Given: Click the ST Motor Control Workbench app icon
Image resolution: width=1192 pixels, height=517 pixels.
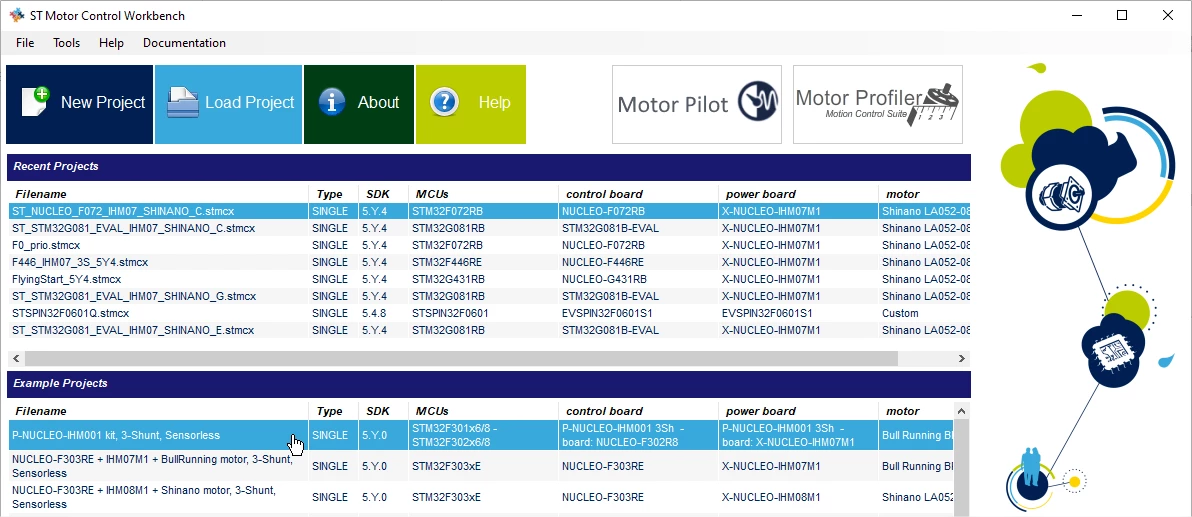Looking at the screenshot, I should [17, 15].
